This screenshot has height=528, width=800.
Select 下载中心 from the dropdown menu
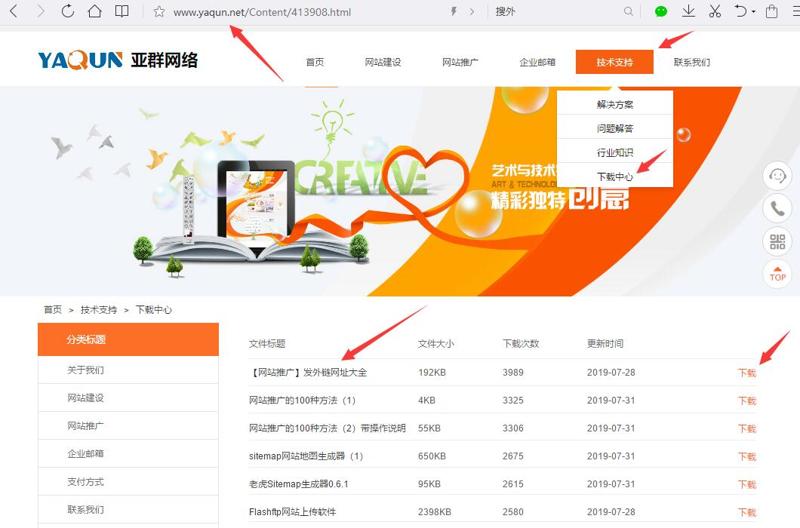coord(614,176)
